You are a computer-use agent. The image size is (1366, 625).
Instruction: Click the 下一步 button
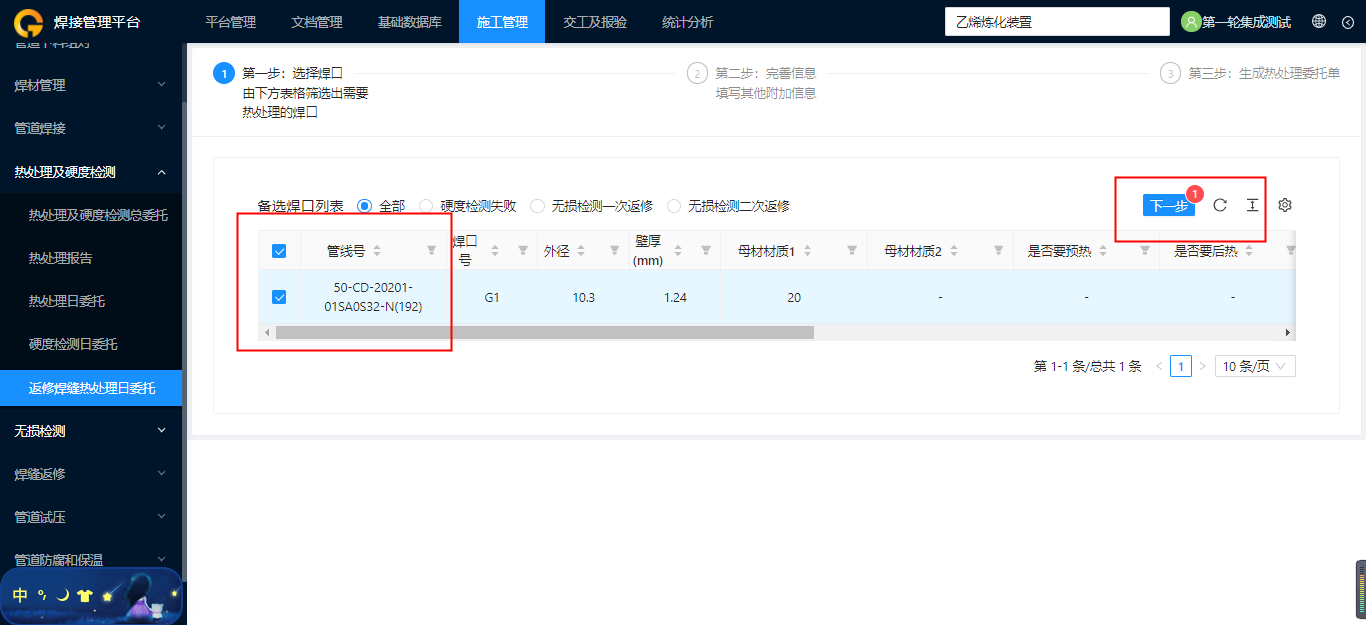[1169, 205]
